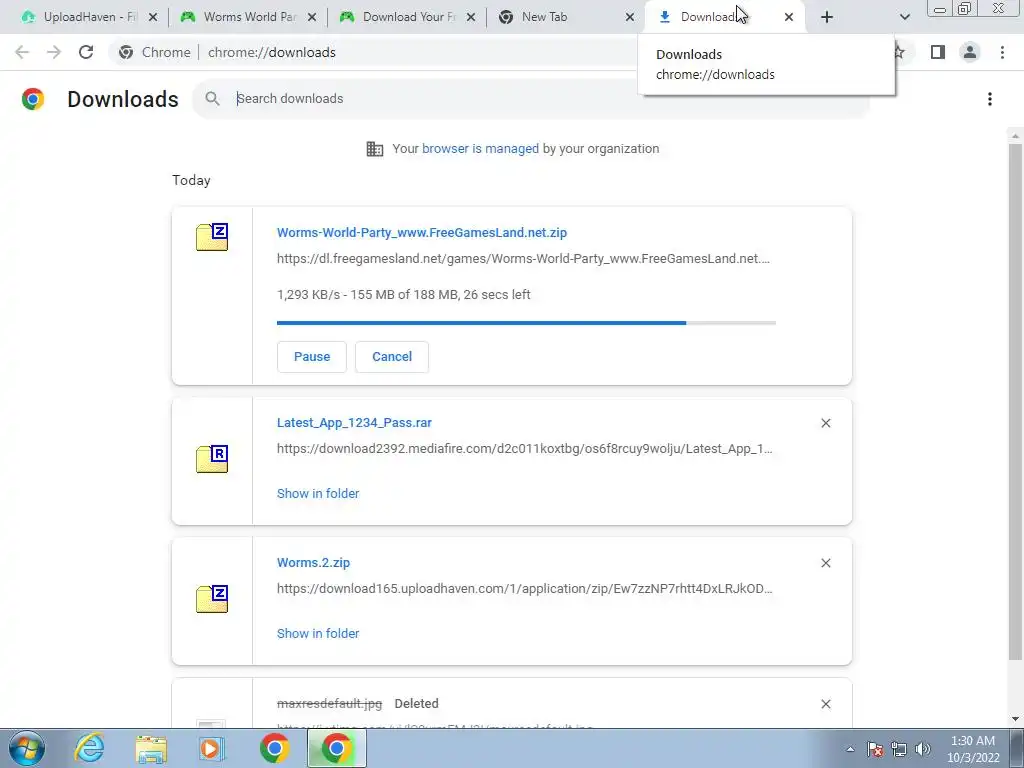The width and height of the screenshot is (1024, 768).
Task: Open the volume speaker icon
Action: coord(923,749)
